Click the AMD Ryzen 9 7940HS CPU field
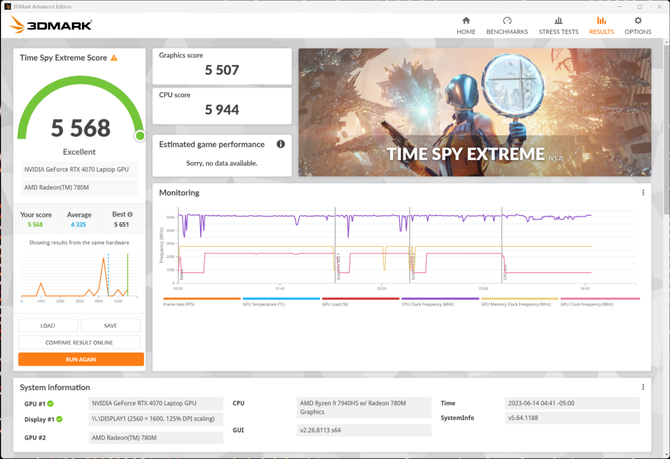The height and width of the screenshot is (459, 670). click(x=364, y=407)
